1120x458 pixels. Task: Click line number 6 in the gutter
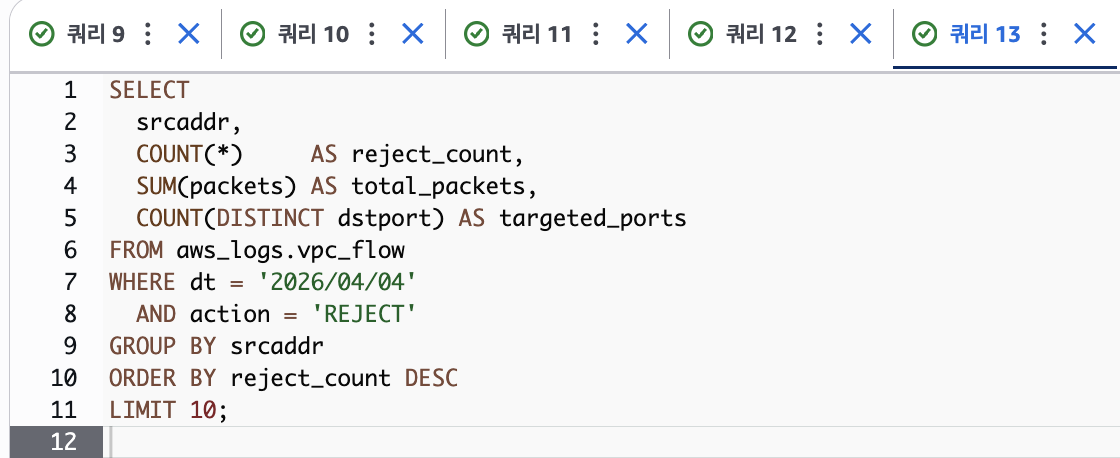point(69,251)
